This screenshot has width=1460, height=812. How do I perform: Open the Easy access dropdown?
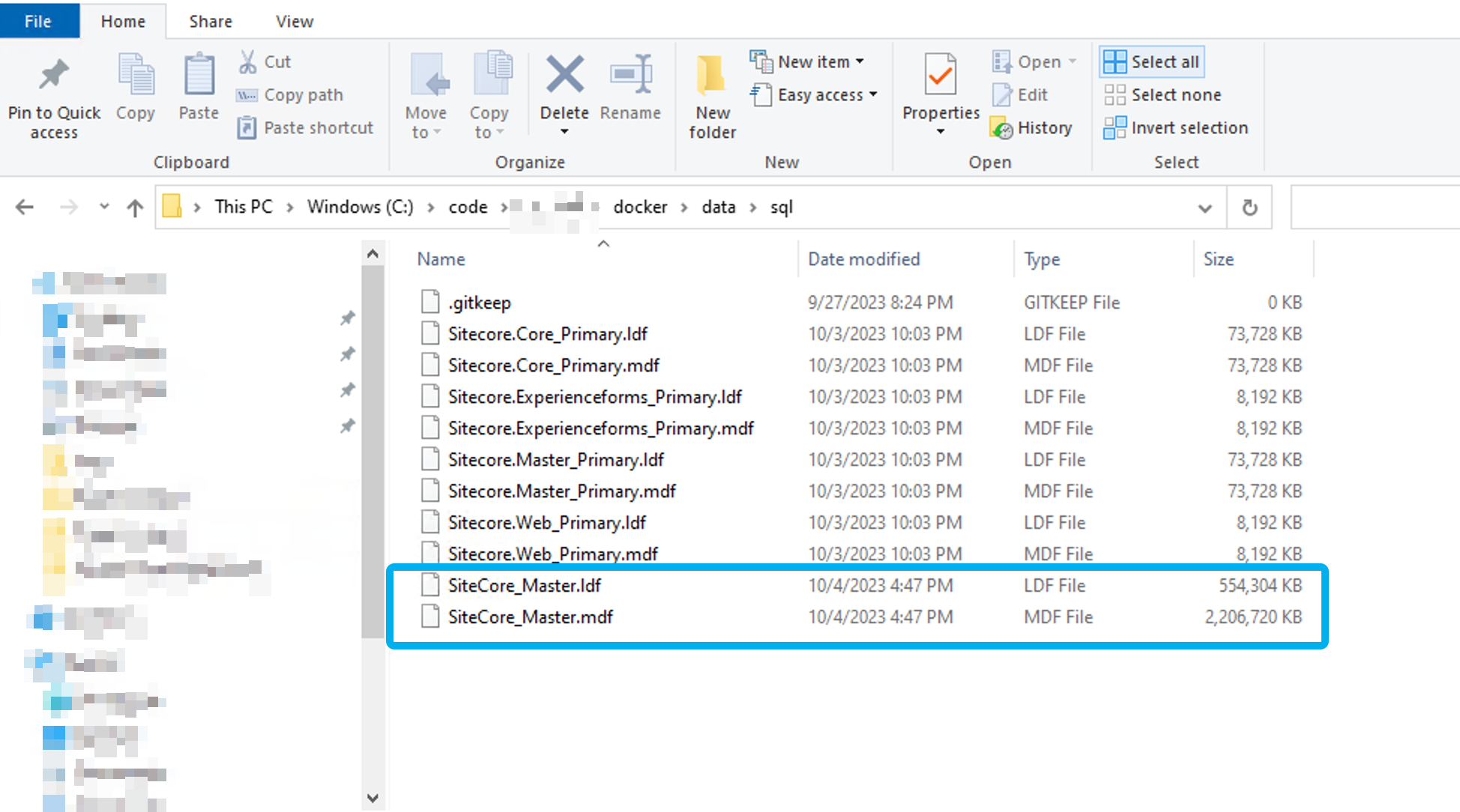tap(814, 94)
